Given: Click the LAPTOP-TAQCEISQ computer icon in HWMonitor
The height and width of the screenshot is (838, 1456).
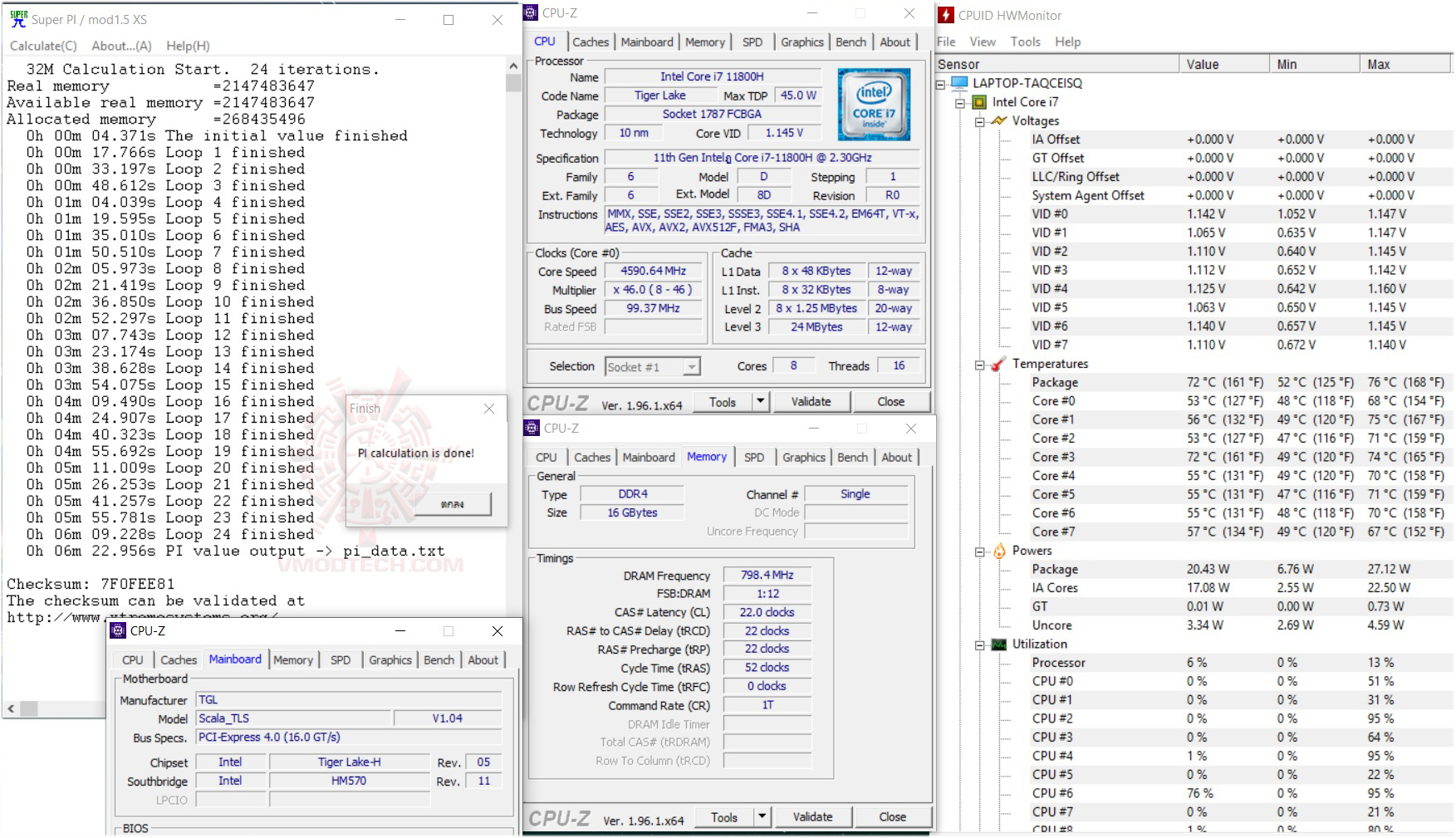Looking at the screenshot, I should pos(960,83).
